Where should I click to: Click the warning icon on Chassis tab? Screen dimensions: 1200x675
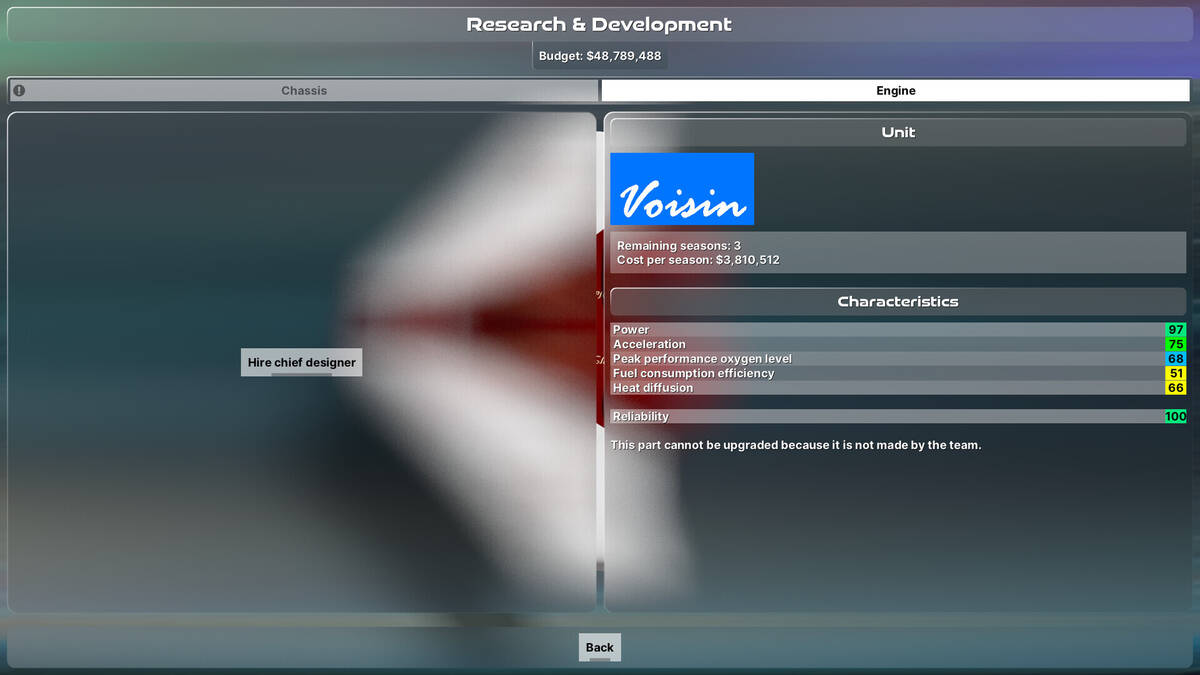click(x=19, y=90)
